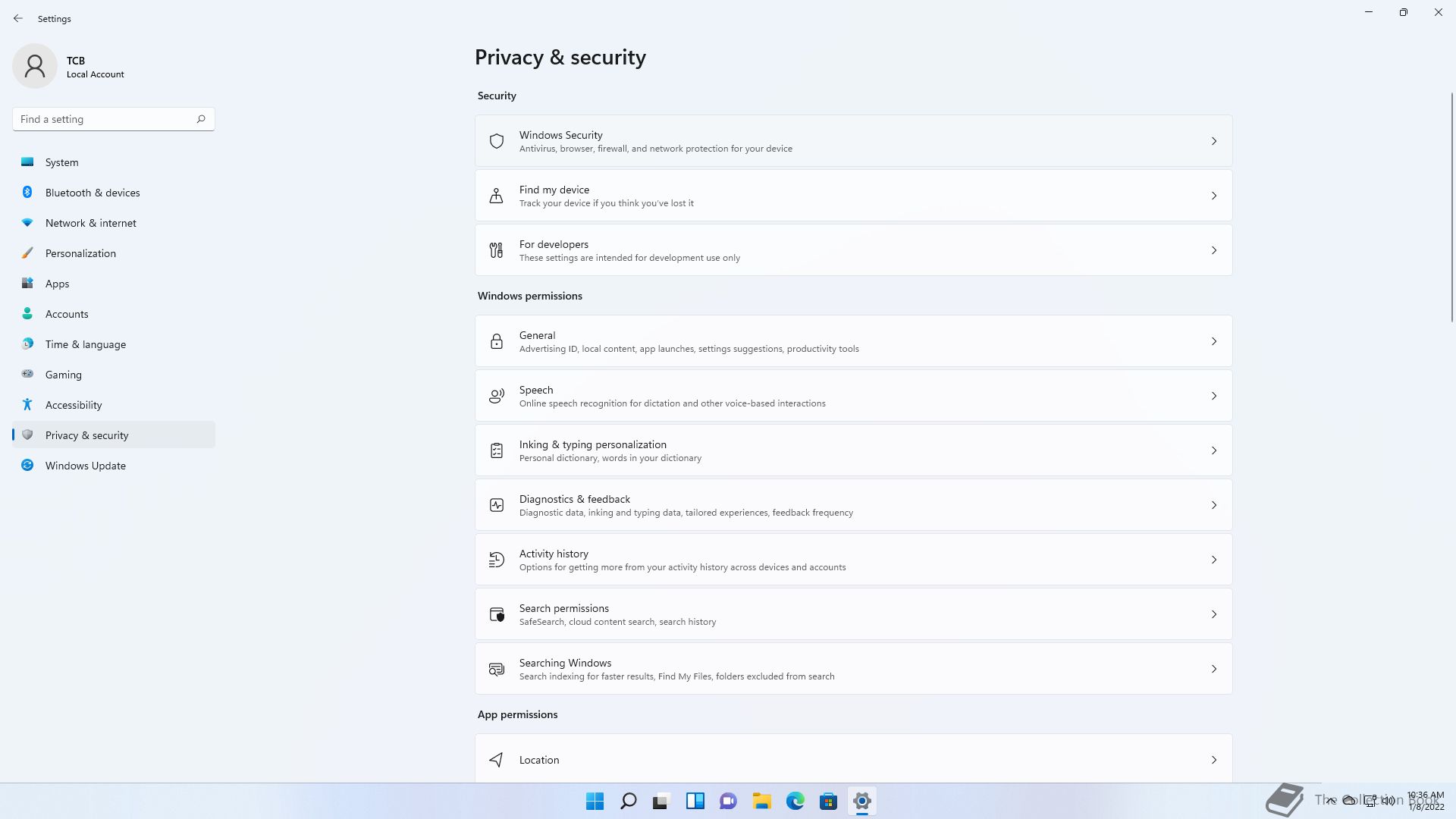Click the Activity history icon
Image resolution: width=1456 pixels, height=819 pixels.
click(497, 560)
